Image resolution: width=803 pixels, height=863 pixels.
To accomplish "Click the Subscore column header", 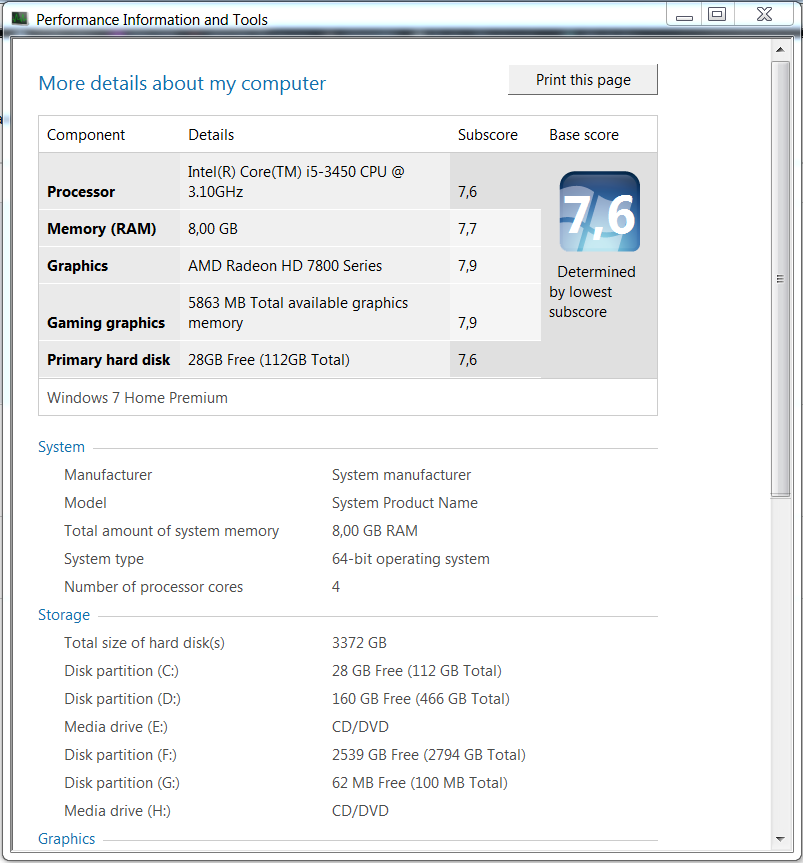I will [487, 135].
